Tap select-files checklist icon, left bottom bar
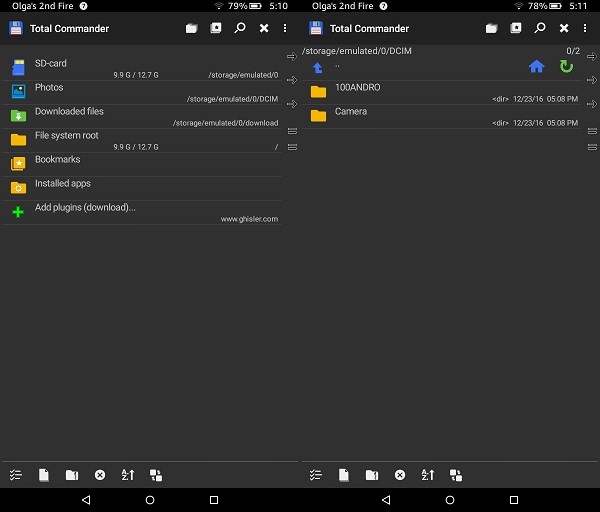The image size is (600, 512). click(x=16, y=475)
